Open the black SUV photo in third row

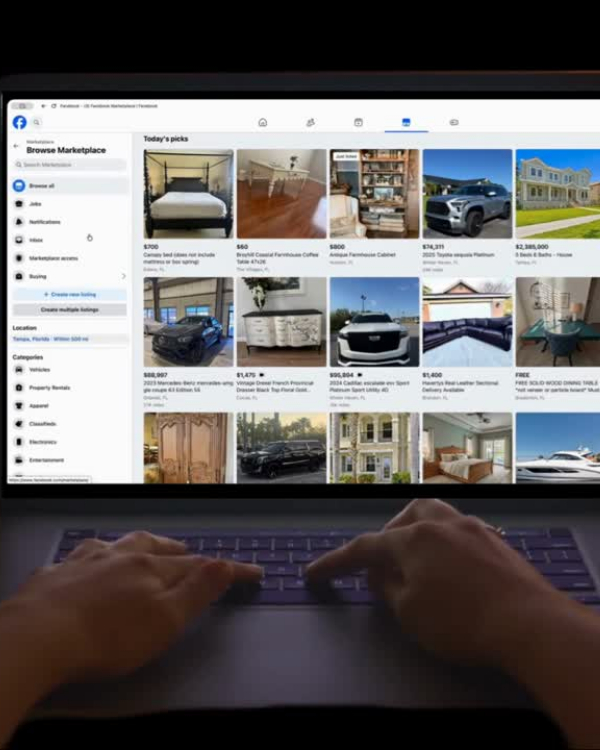tap(281, 448)
